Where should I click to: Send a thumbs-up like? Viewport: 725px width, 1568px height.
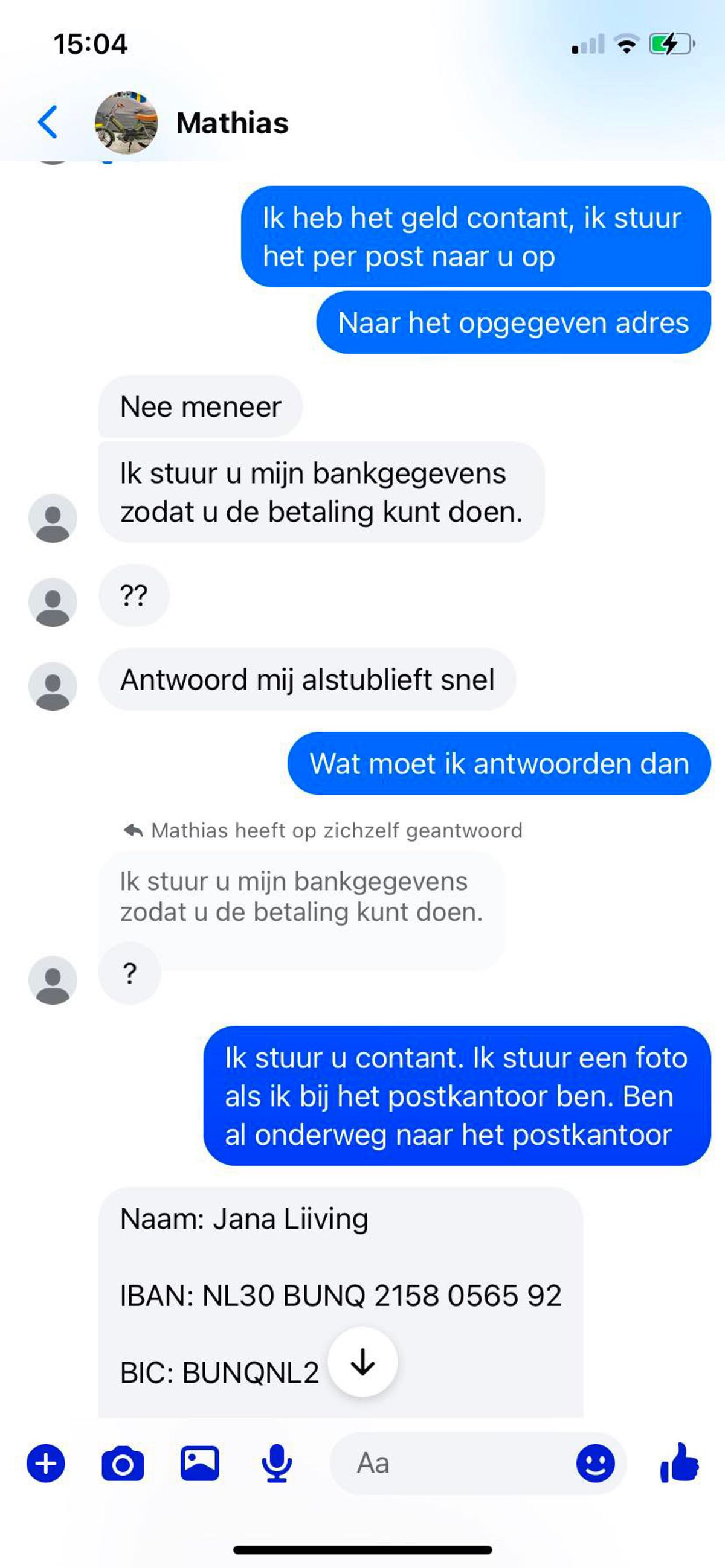click(x=679, y=1462)
